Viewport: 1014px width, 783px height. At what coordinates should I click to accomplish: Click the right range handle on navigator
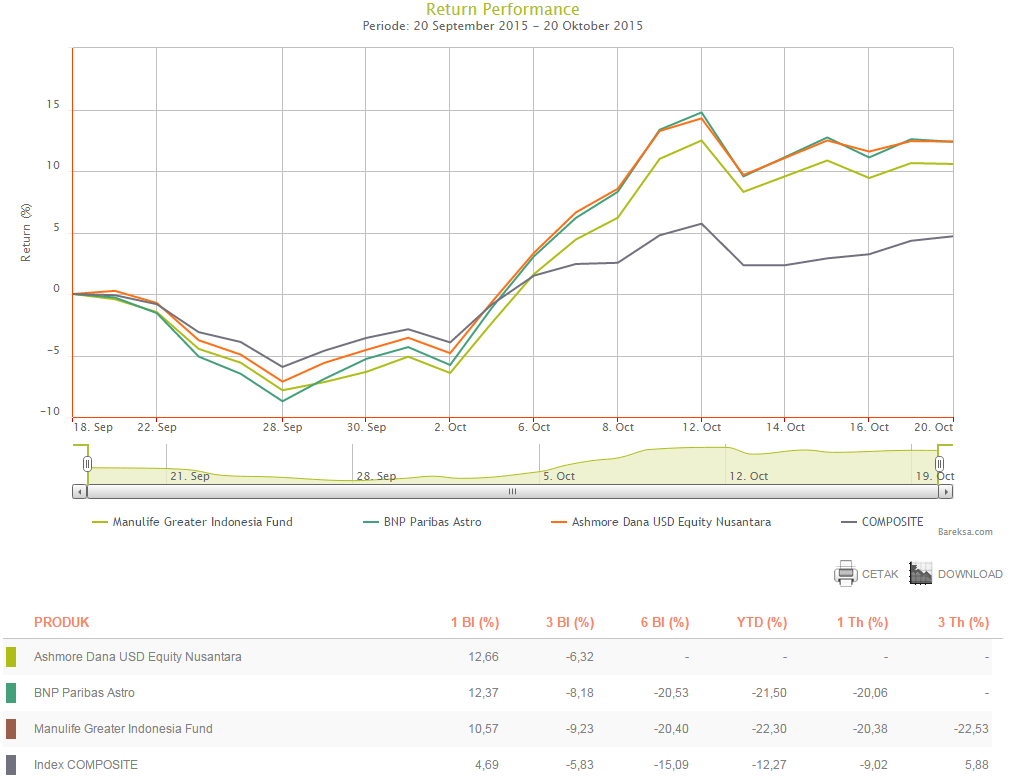click(940, 463)
